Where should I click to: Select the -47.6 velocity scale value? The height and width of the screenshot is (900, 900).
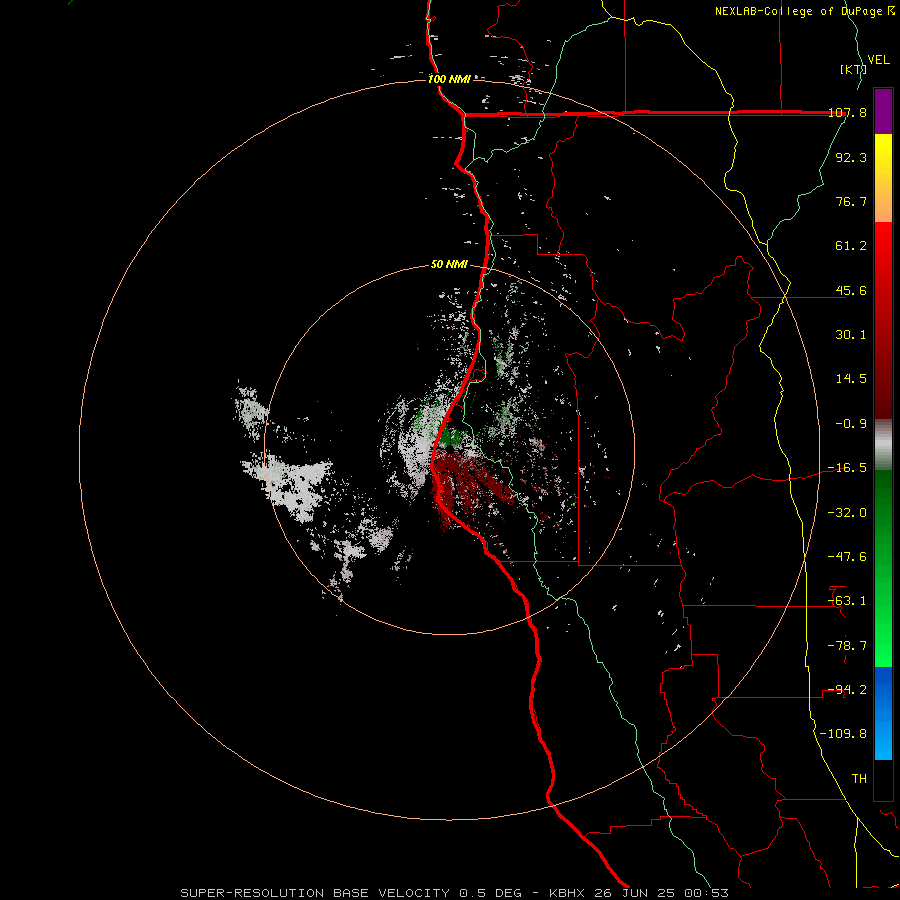pyautogui.click(x=847, y=557)
